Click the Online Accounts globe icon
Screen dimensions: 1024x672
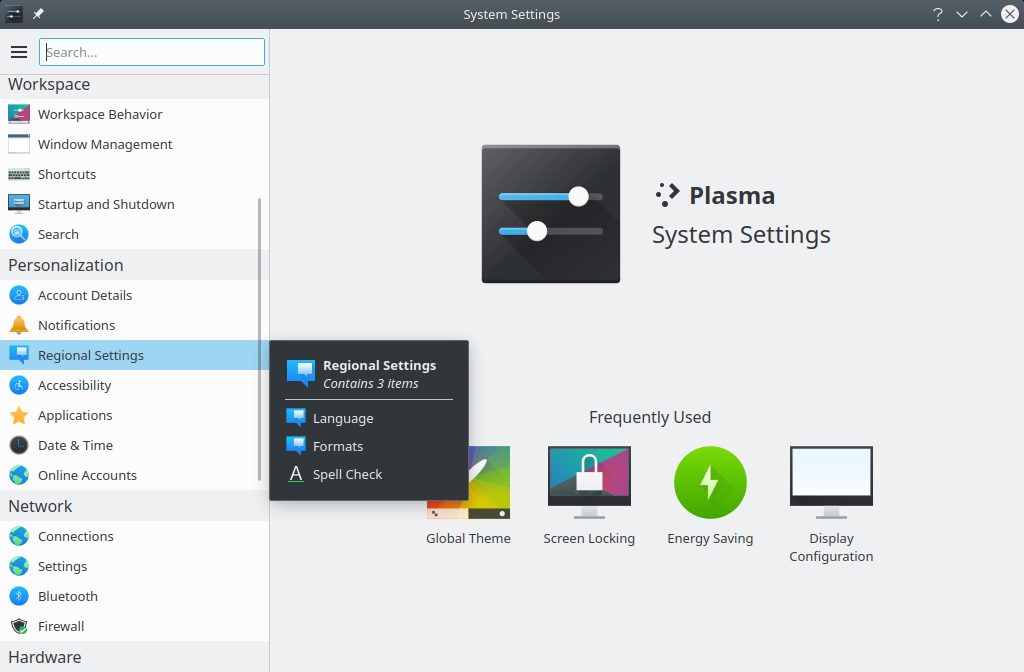[19, 475]
